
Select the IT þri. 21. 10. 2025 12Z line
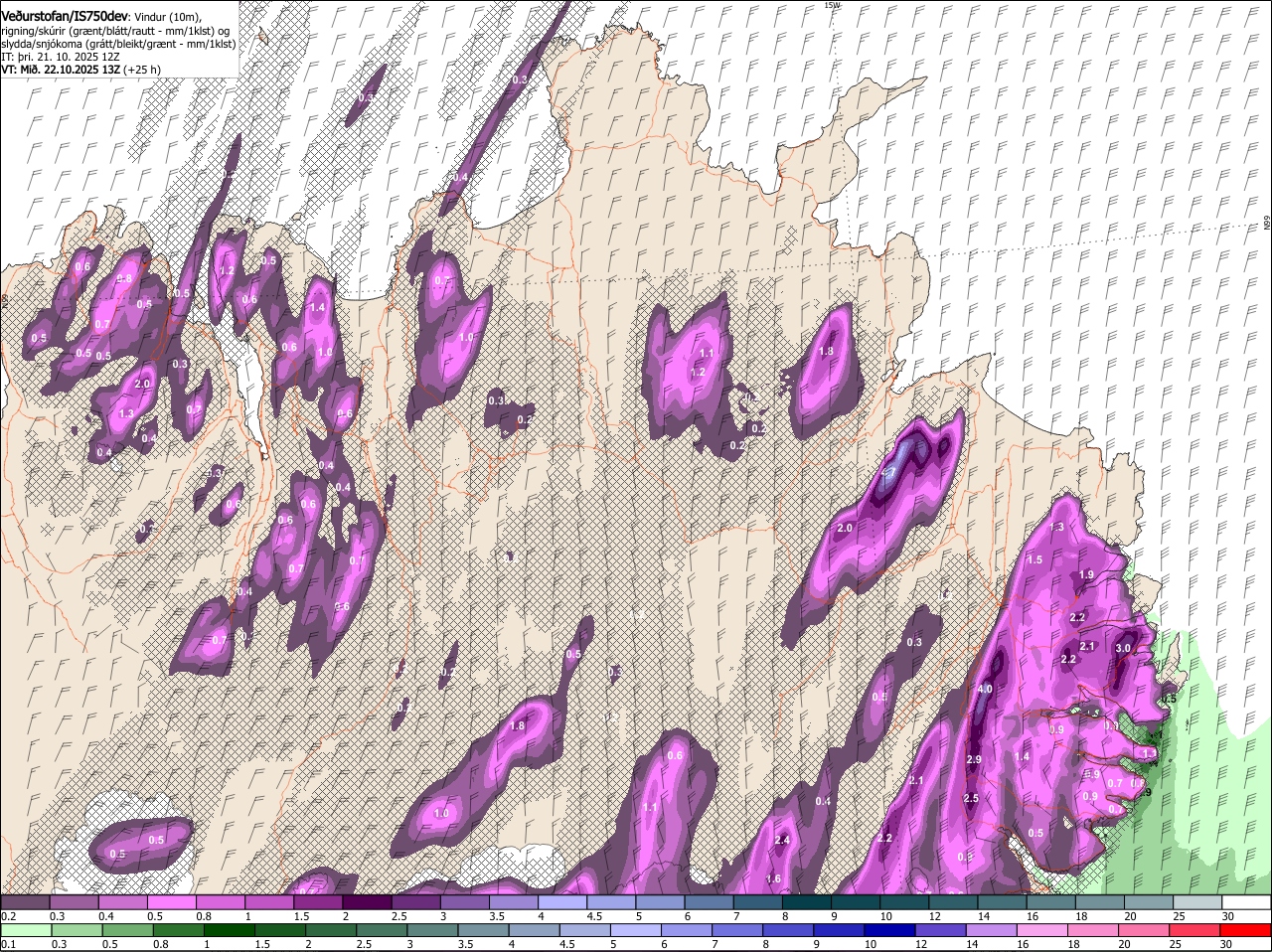tap(61, 57)
